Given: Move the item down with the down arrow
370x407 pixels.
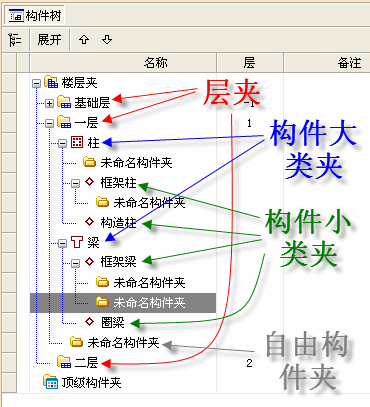Looking at the screenshot, I should pos(107,40).
